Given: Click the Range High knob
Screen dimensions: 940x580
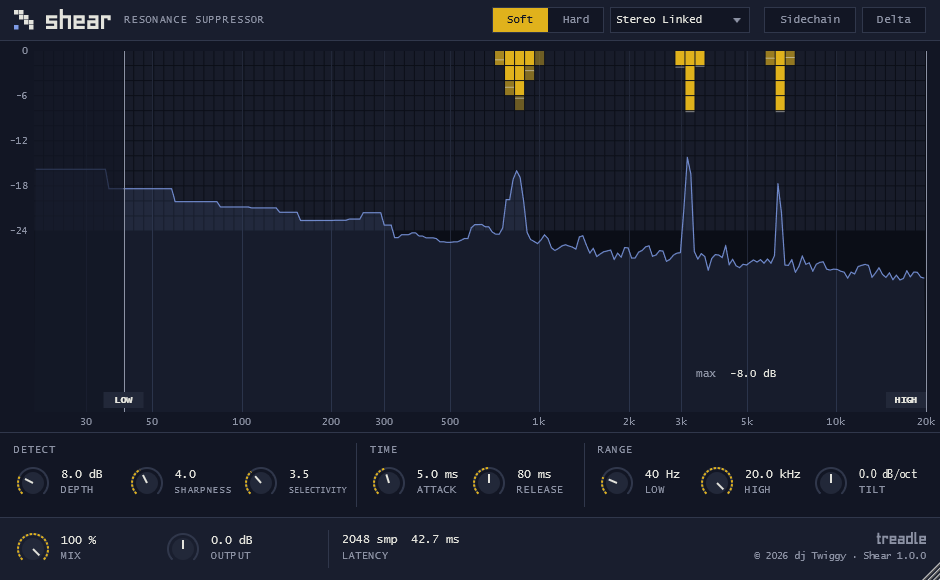Looking at the screenshot, I should click(717, 482).
